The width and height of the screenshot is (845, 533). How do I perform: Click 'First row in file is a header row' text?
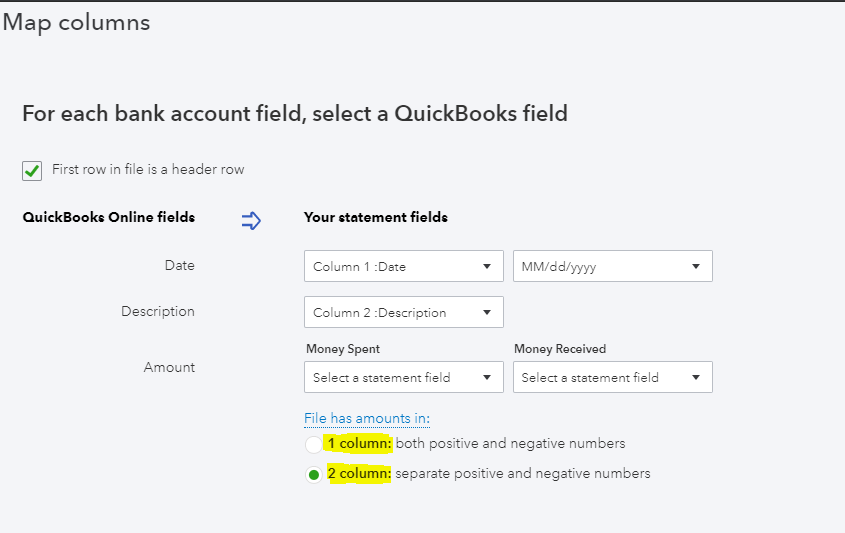coord(148,170)
